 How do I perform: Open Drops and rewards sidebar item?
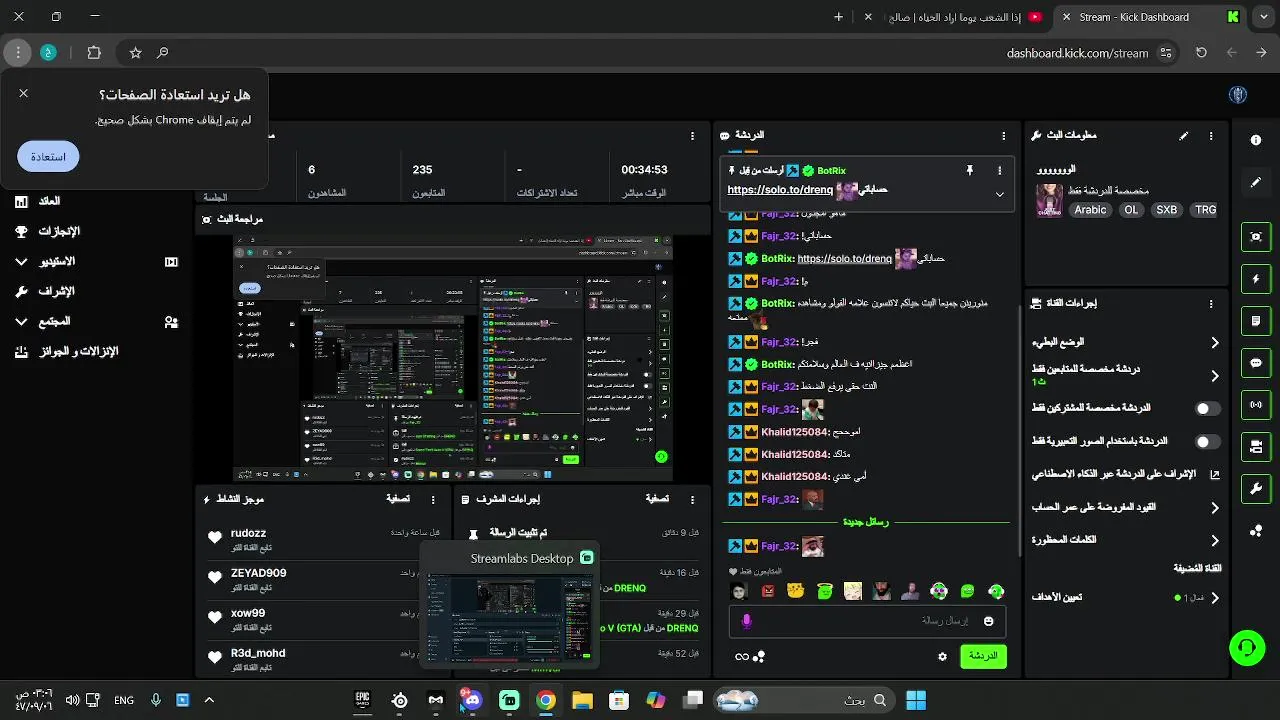[66, 351]
